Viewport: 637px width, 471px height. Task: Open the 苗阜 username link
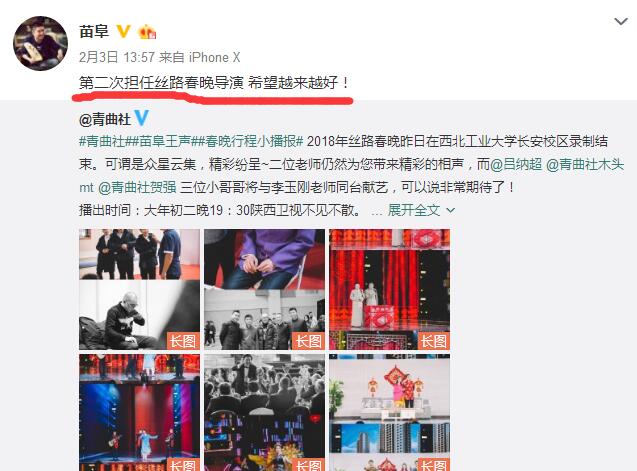[94, 31]
